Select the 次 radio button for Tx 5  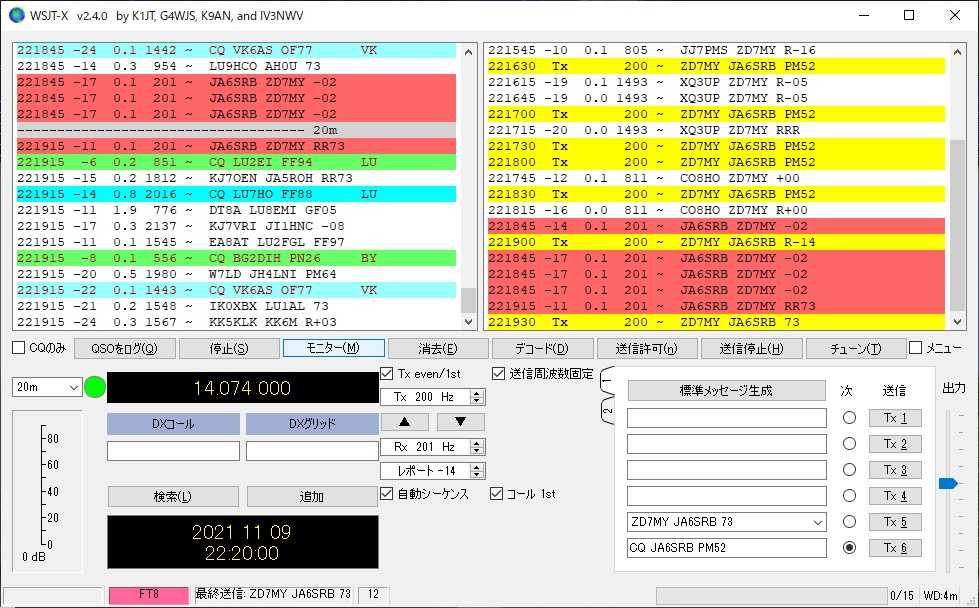(849, 521)
